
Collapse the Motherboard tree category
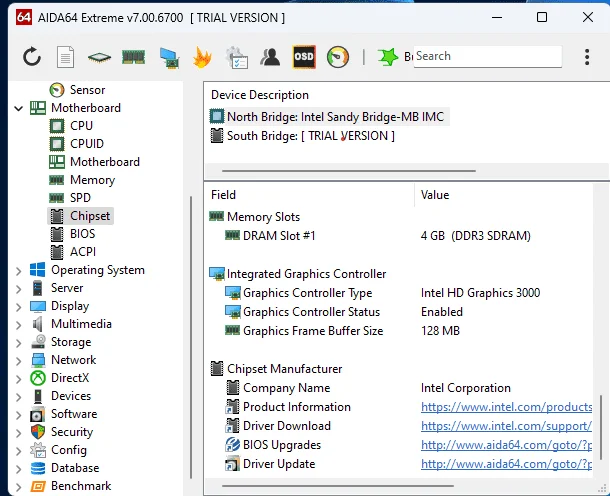[18, 108]
